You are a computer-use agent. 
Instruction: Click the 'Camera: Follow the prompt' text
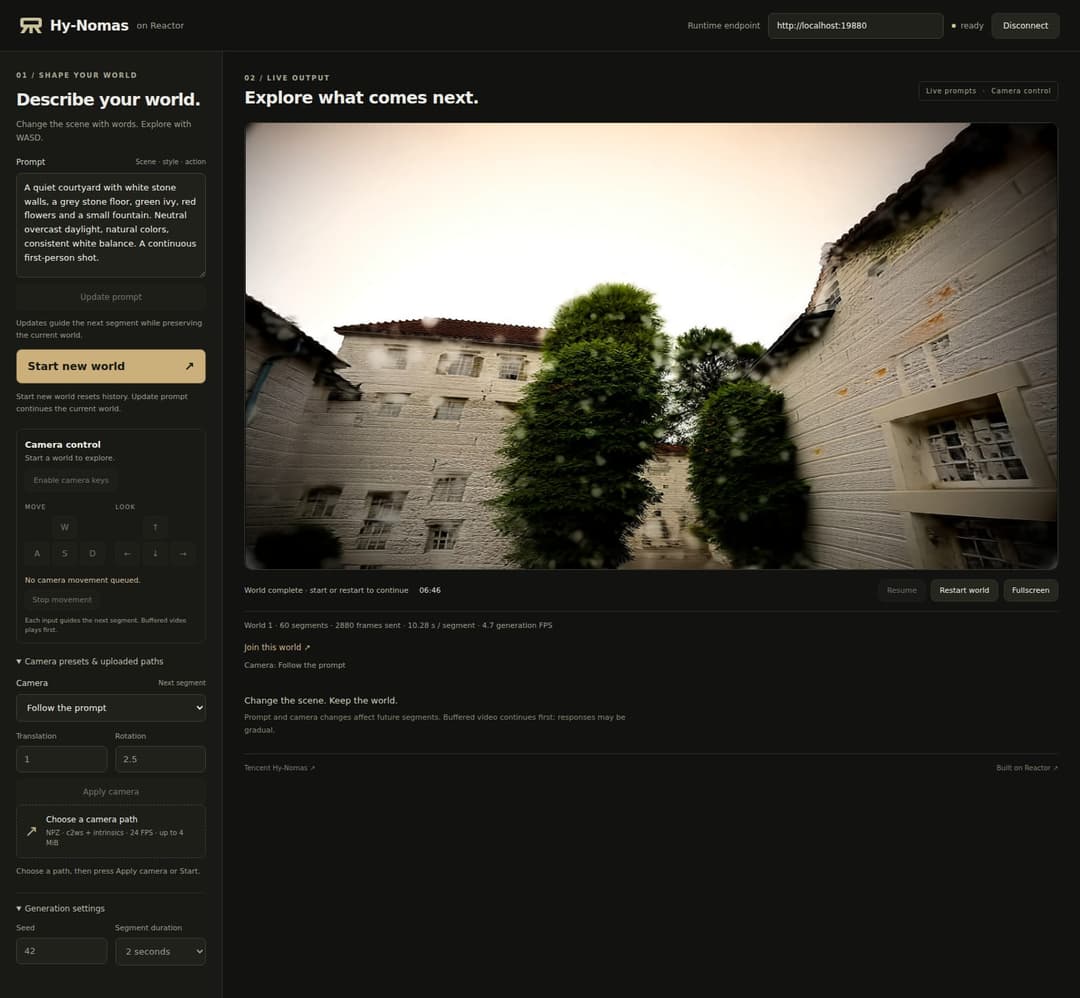(295, 665)
